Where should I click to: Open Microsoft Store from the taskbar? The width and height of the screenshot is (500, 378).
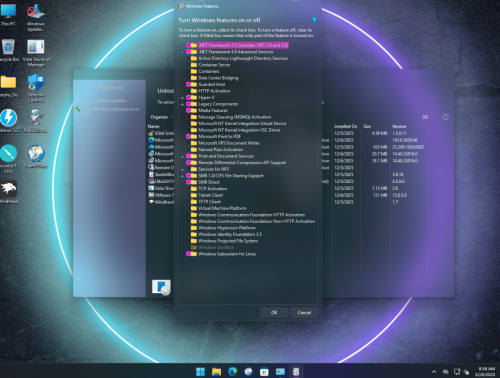(264, 371)
